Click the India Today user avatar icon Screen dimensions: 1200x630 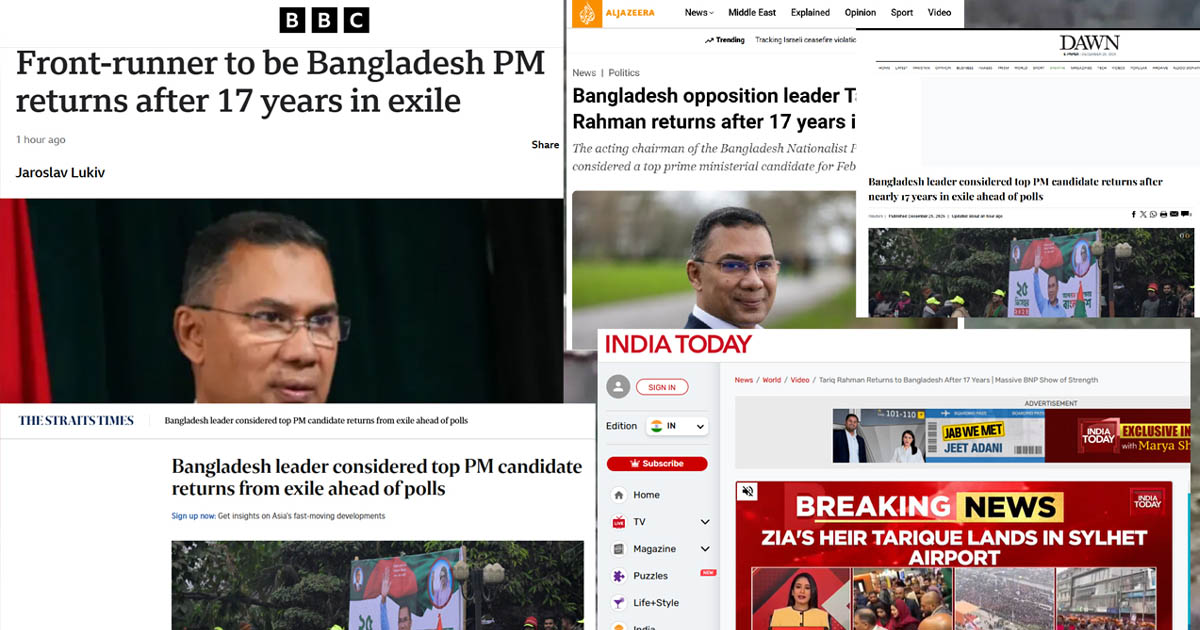tap(618, 387)
